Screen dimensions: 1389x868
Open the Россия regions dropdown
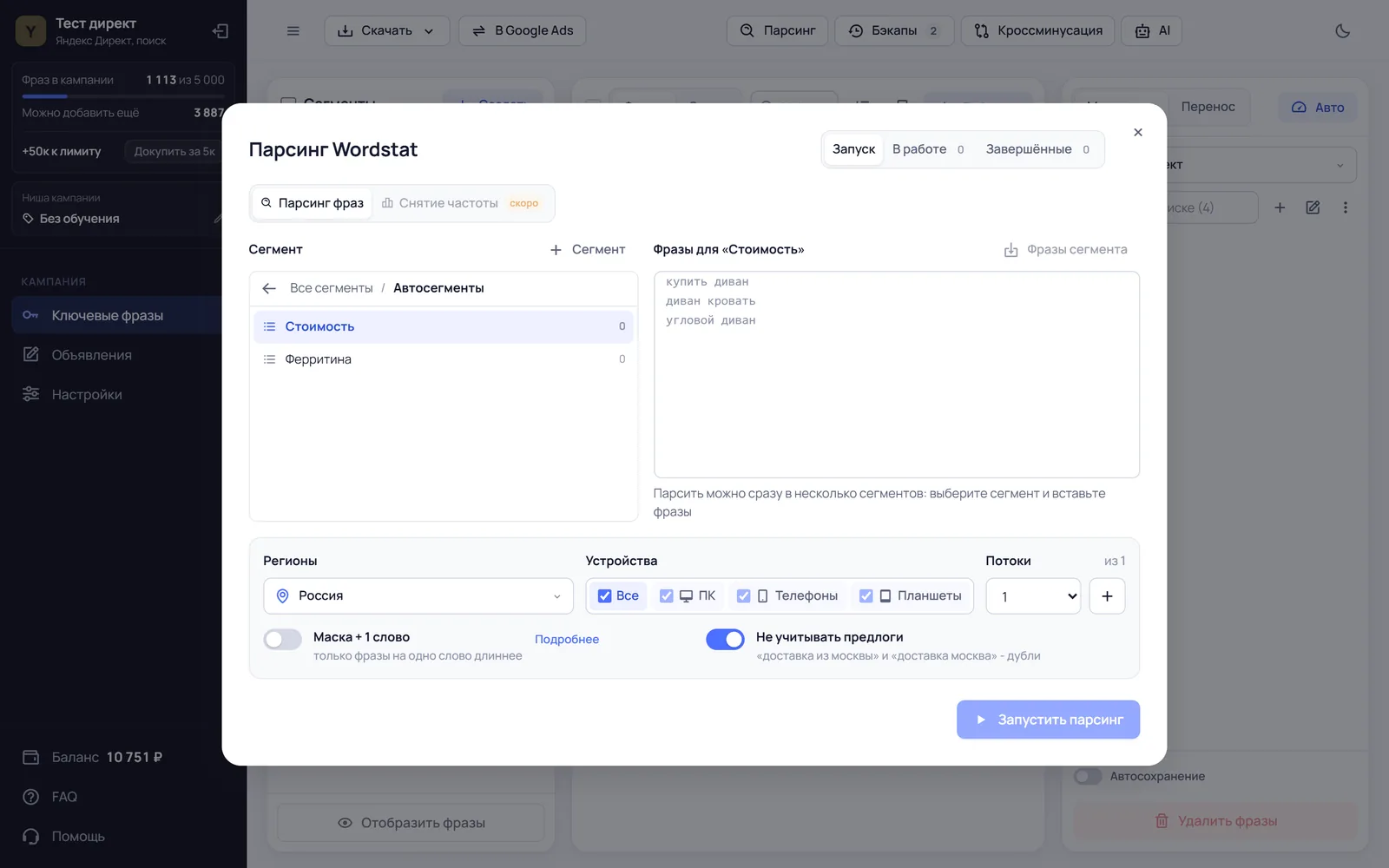pyautogui.click(x=418, y=596)
